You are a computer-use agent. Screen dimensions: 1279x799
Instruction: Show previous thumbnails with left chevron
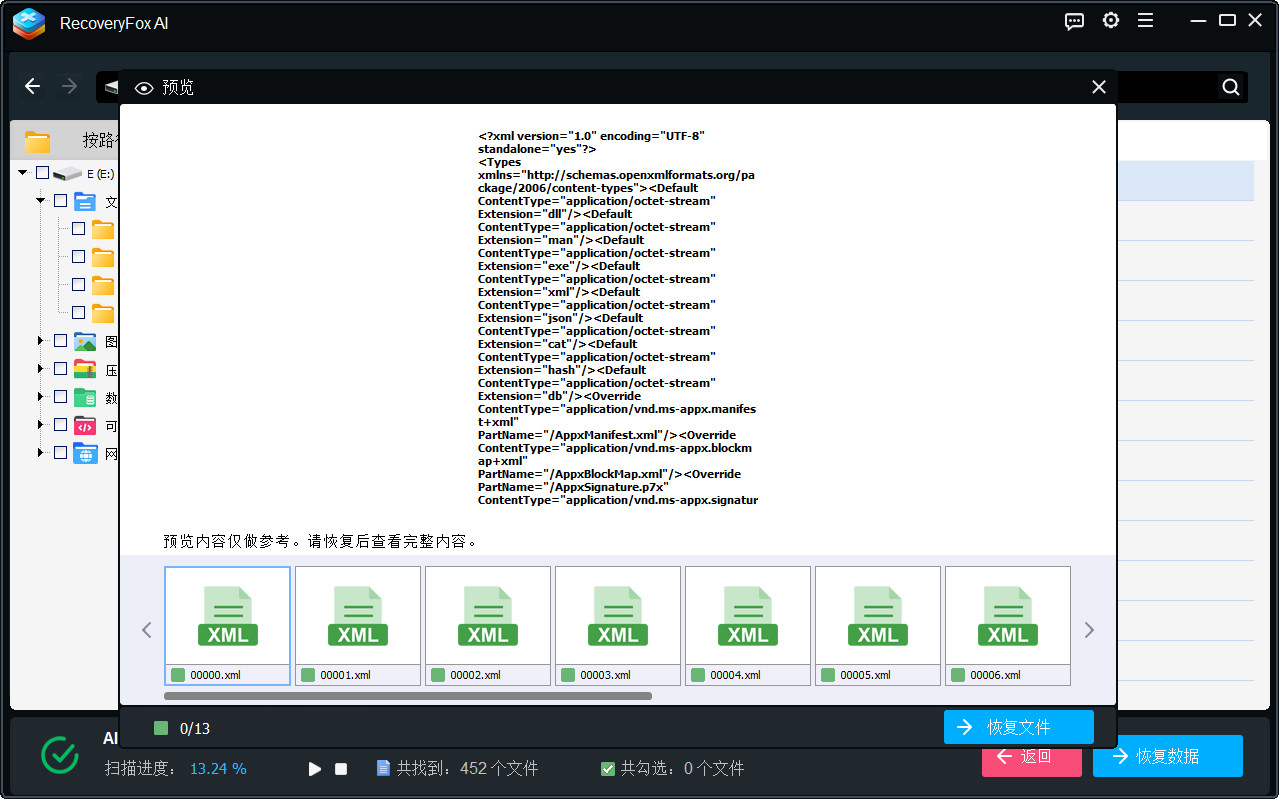pyautogui.click(x=146, y=630)
